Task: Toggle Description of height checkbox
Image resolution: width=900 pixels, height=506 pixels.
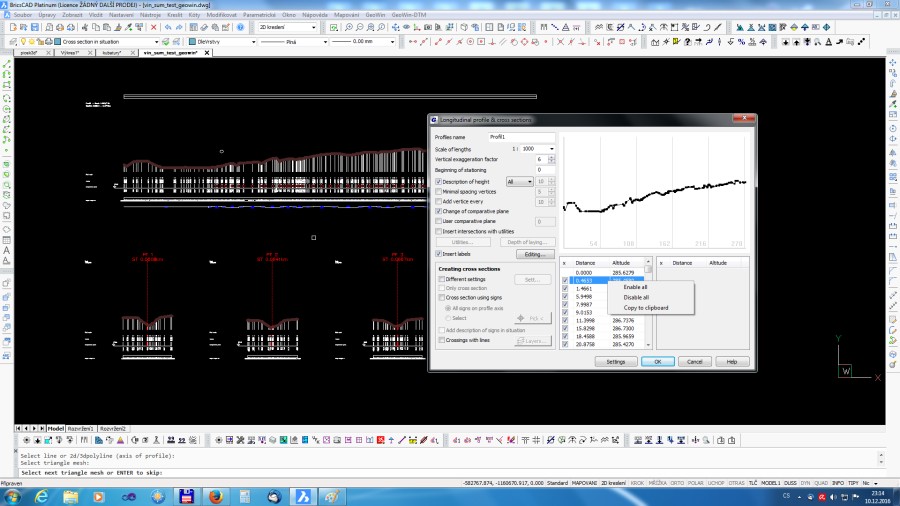Action: [x=439, y=181]
